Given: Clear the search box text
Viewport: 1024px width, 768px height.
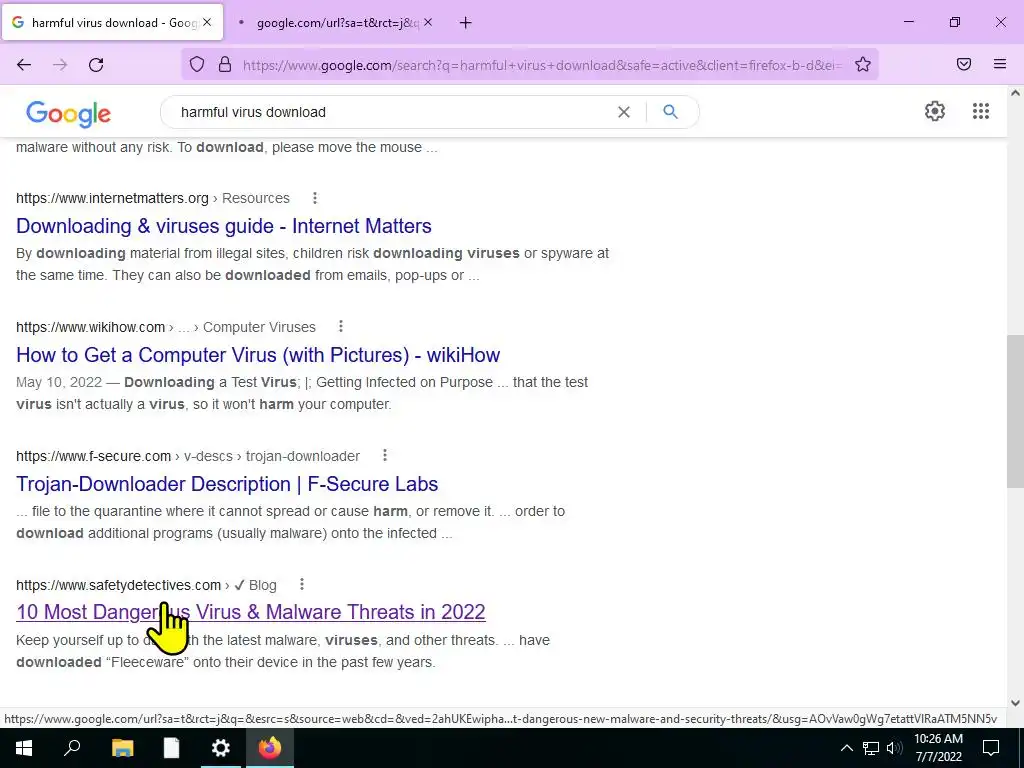Looking at the screenshot, I should [x=624, y=112].
